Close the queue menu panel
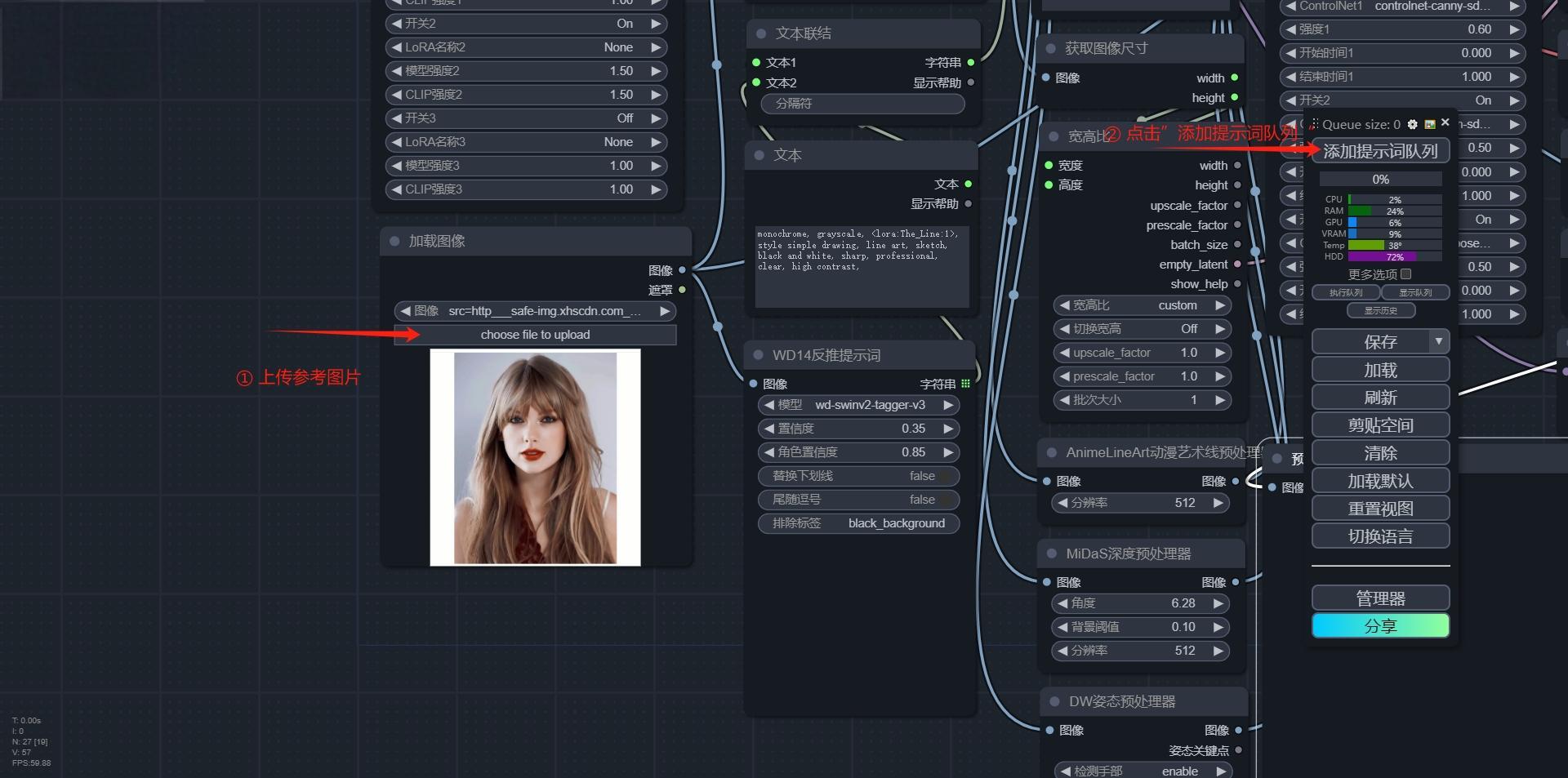The image size is (1568, 778). coord(1445,122)
